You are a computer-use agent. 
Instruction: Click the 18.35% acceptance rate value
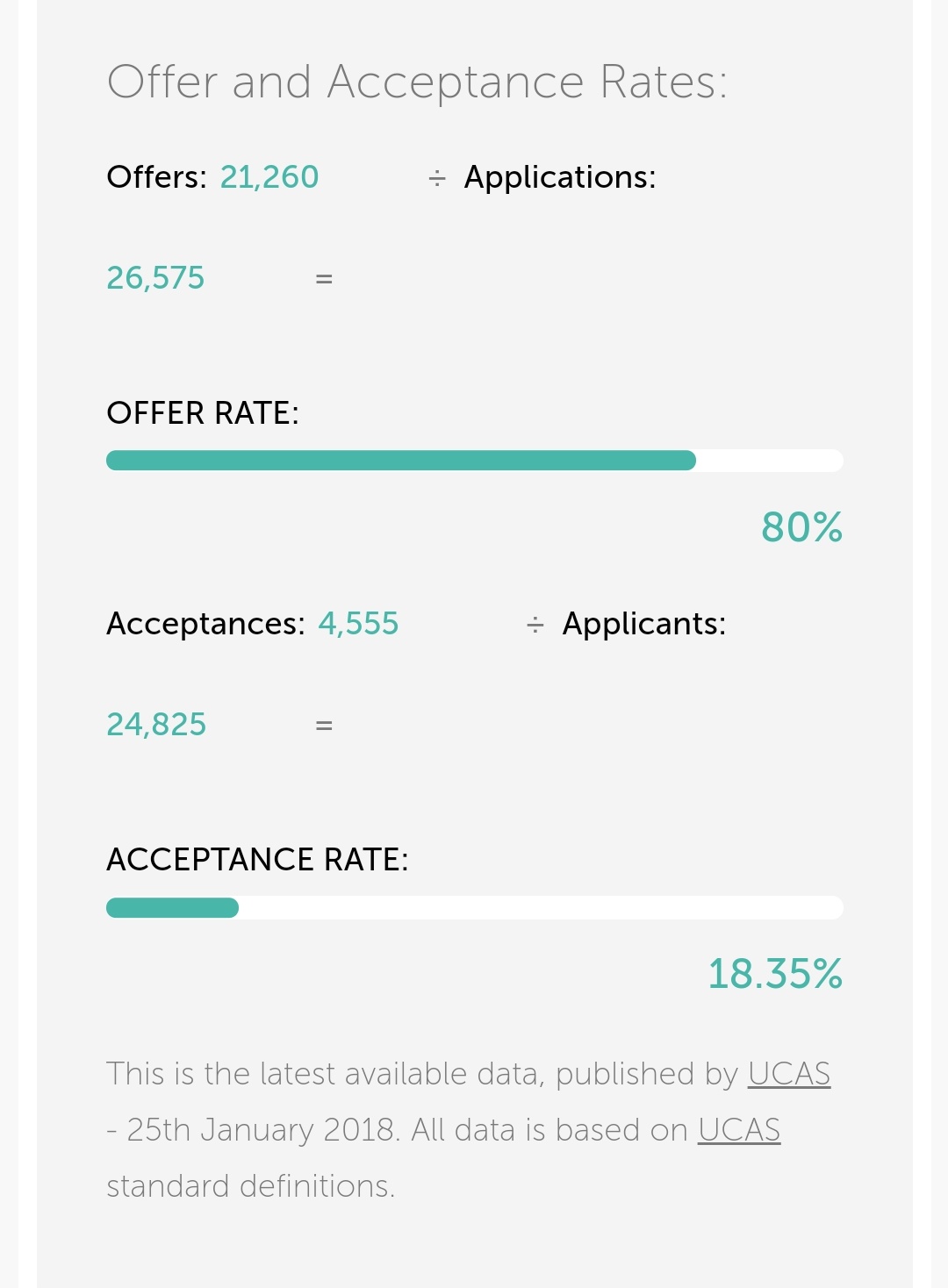(x=775, y=975)
